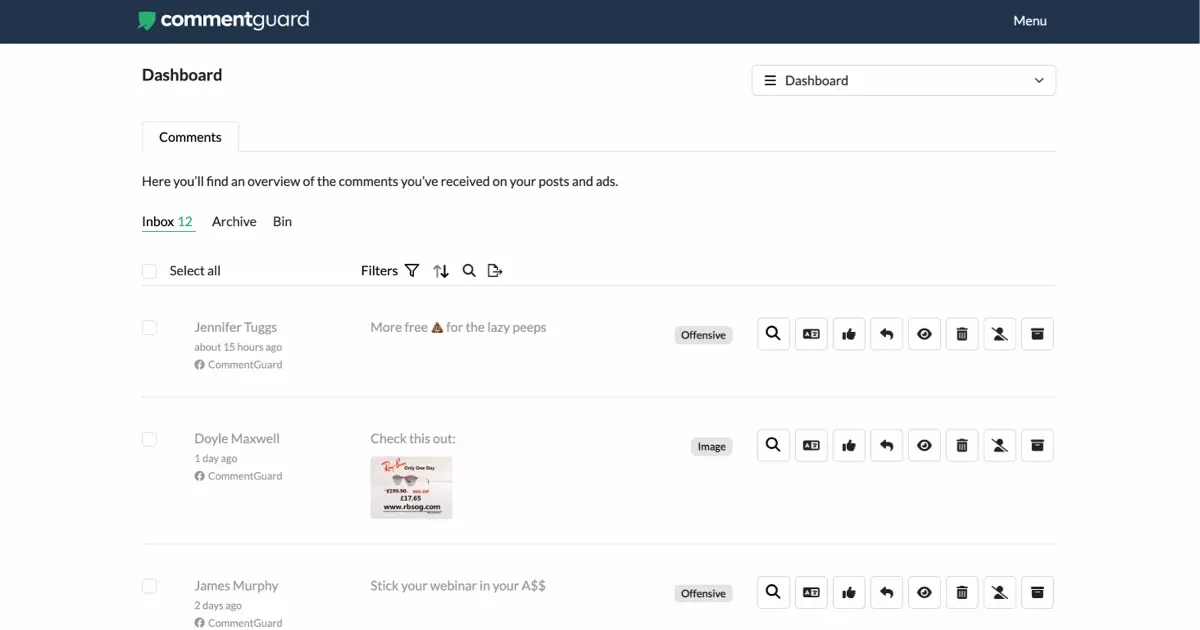View the Ray-Ban image thumbnail in Doyle's comment
Image resolution: width=1200 pixels, height=630 pixels.
[x=411, y=487]
